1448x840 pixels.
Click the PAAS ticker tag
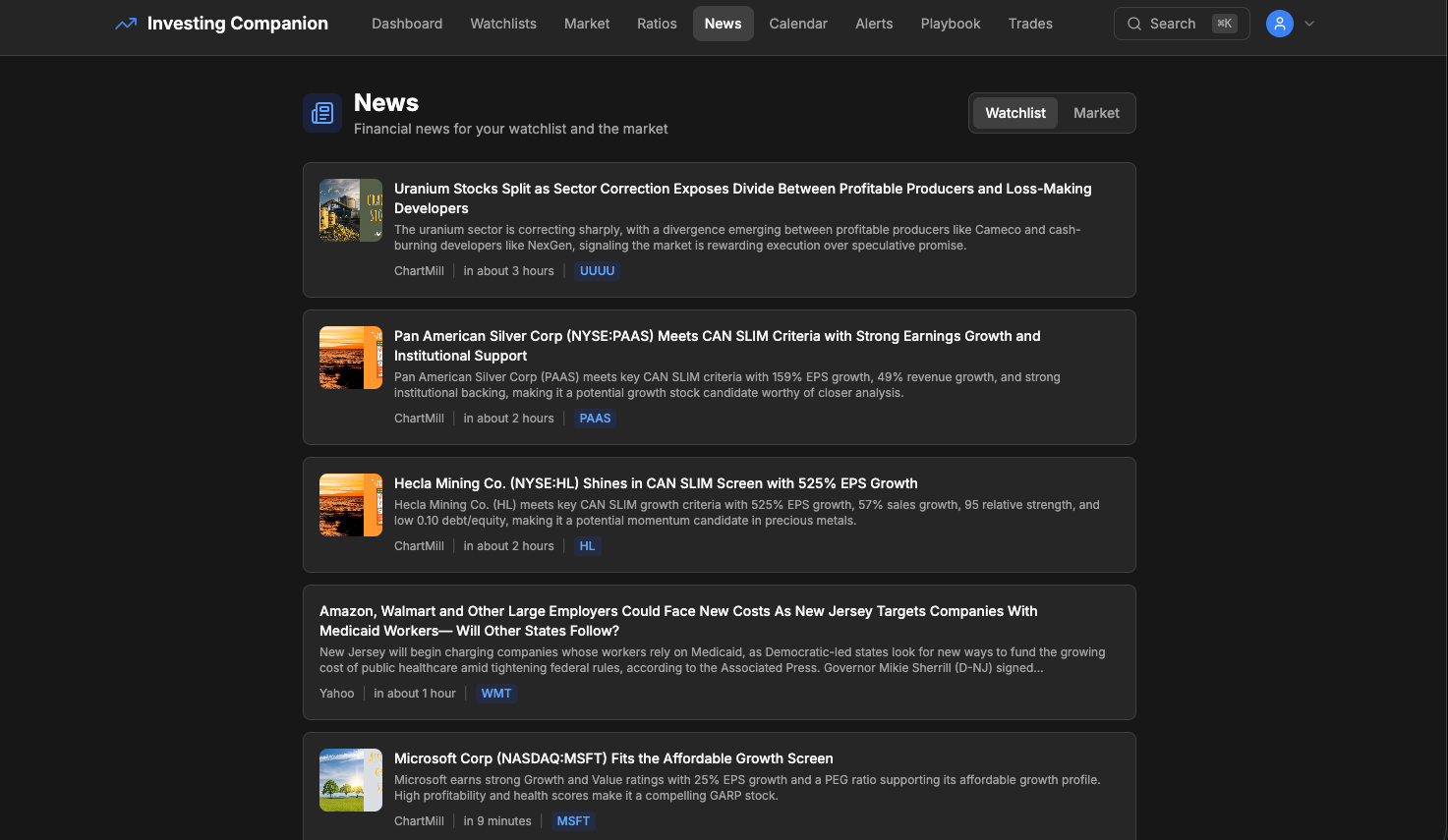[595, 419]
